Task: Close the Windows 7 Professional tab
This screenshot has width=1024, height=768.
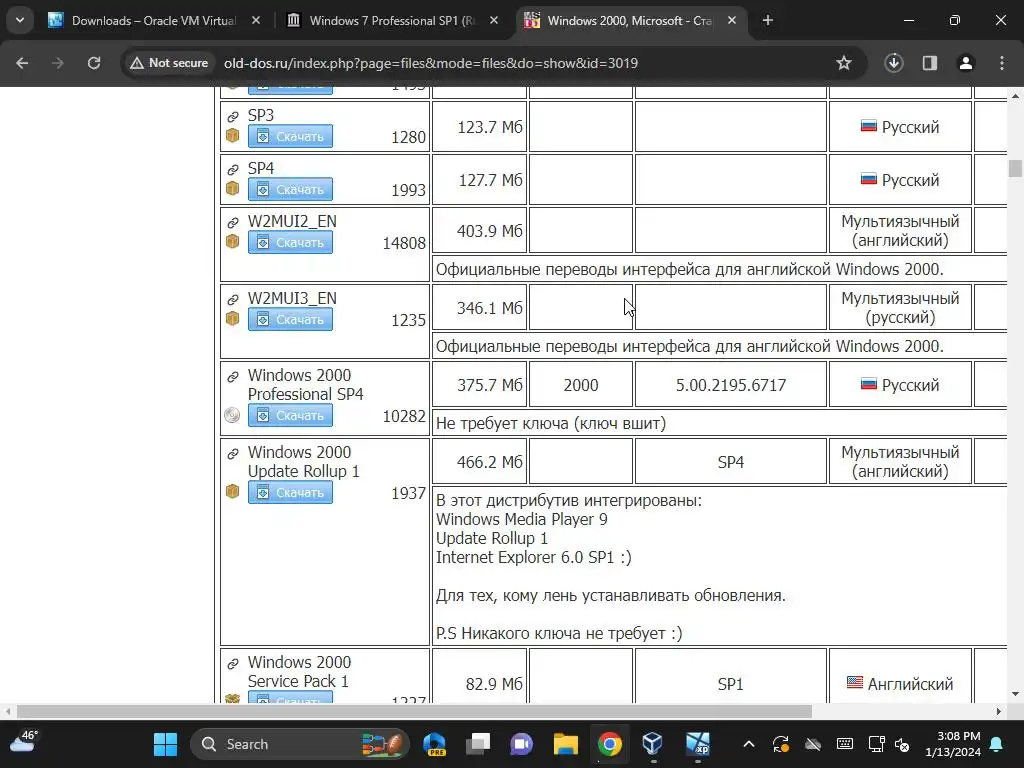Action: (x=494, y=20)
